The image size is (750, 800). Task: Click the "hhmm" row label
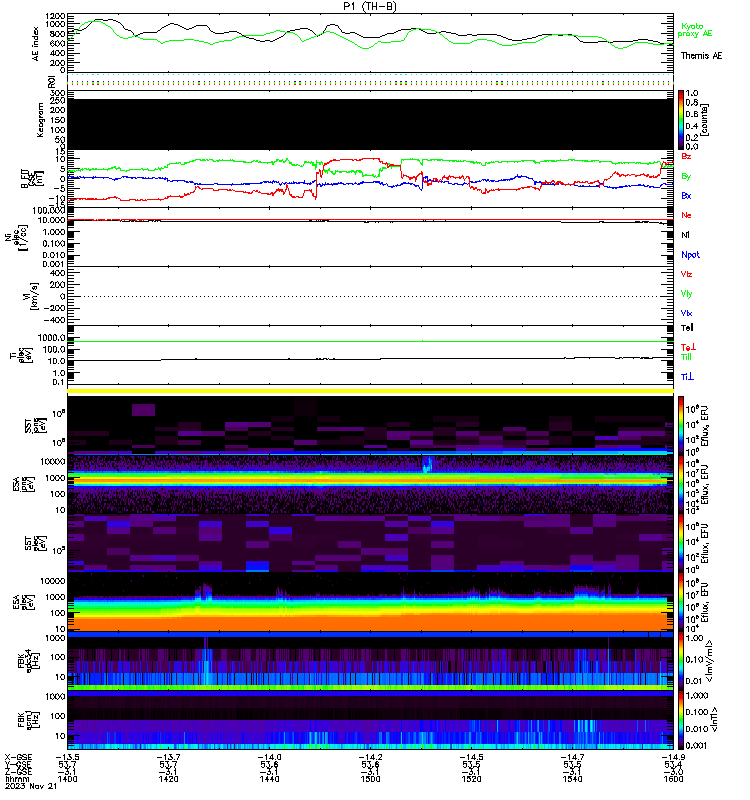17,779
